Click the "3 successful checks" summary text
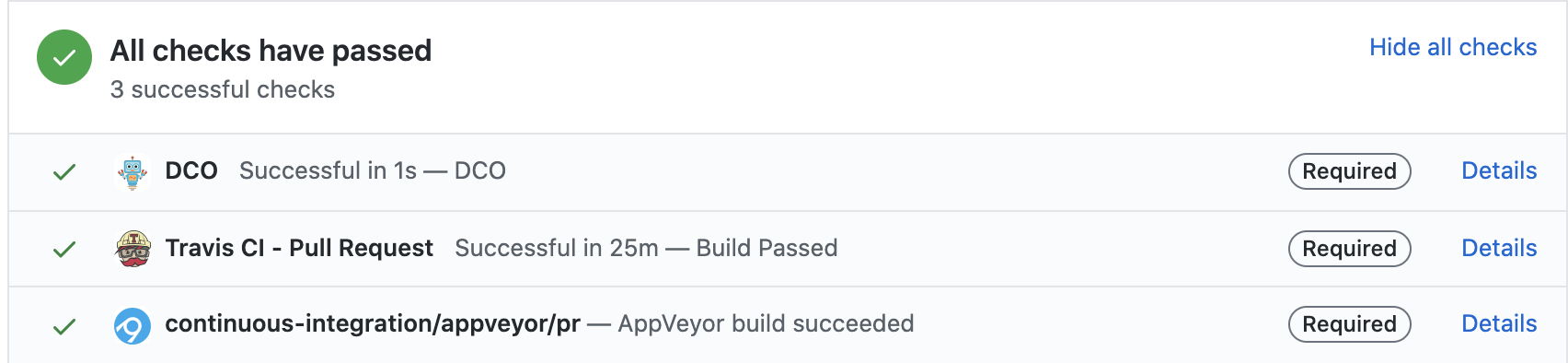 pos(223,89)
